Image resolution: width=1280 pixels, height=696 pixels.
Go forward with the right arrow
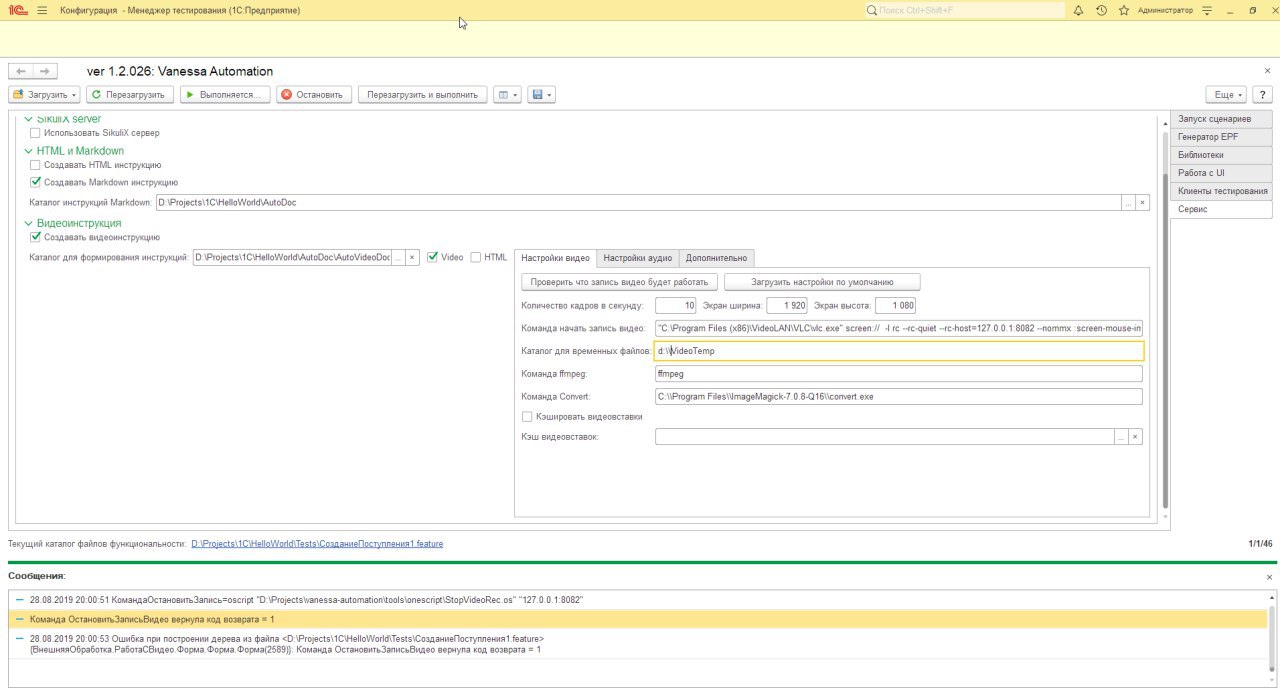click(x=44, y=72)
